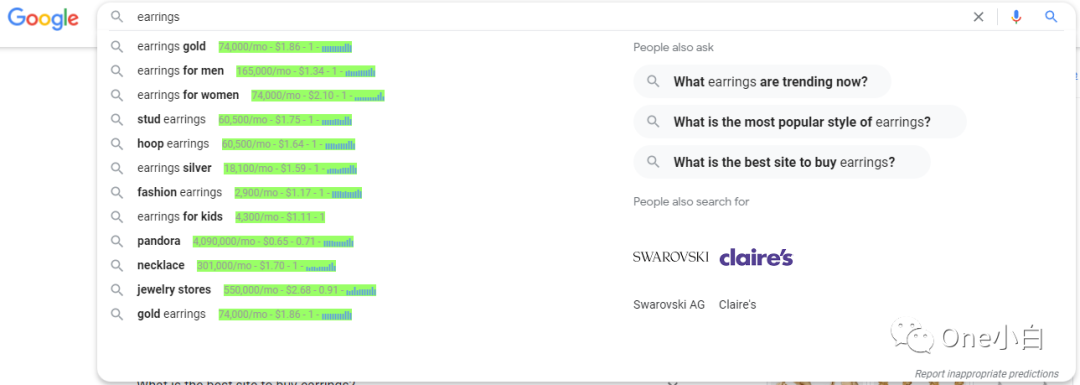This screenshot has width=1080, height=385.
Task: Pick the 'earrings silver' suggestion
Action: [x=174, y=168]
